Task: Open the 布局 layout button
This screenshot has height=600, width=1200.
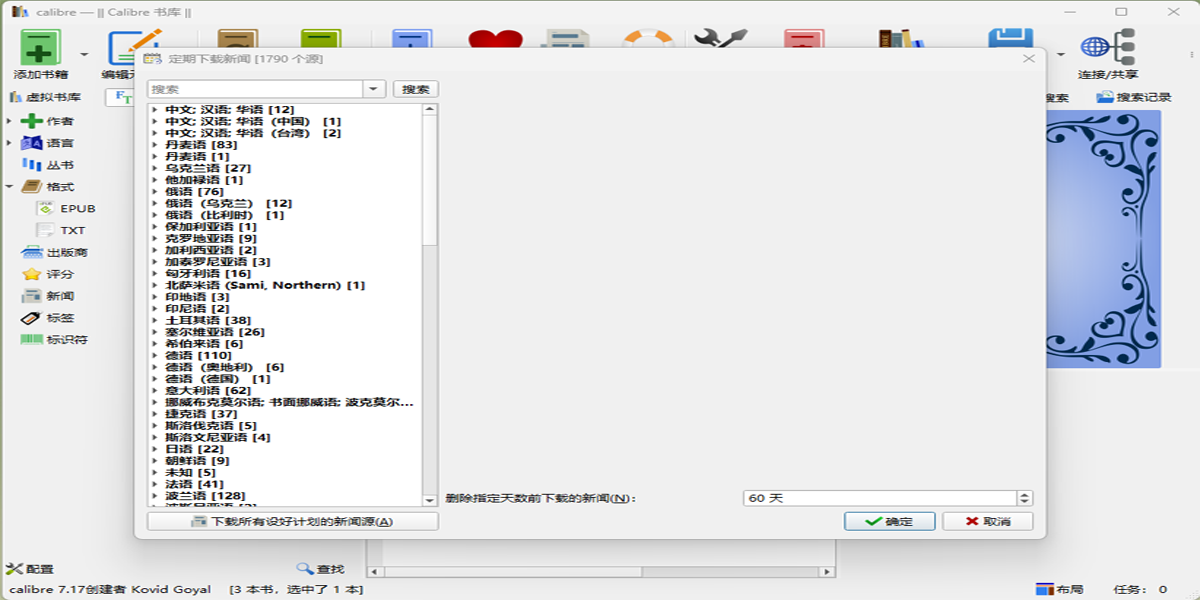Action: pyautogui.click(x=1059, y=590)
